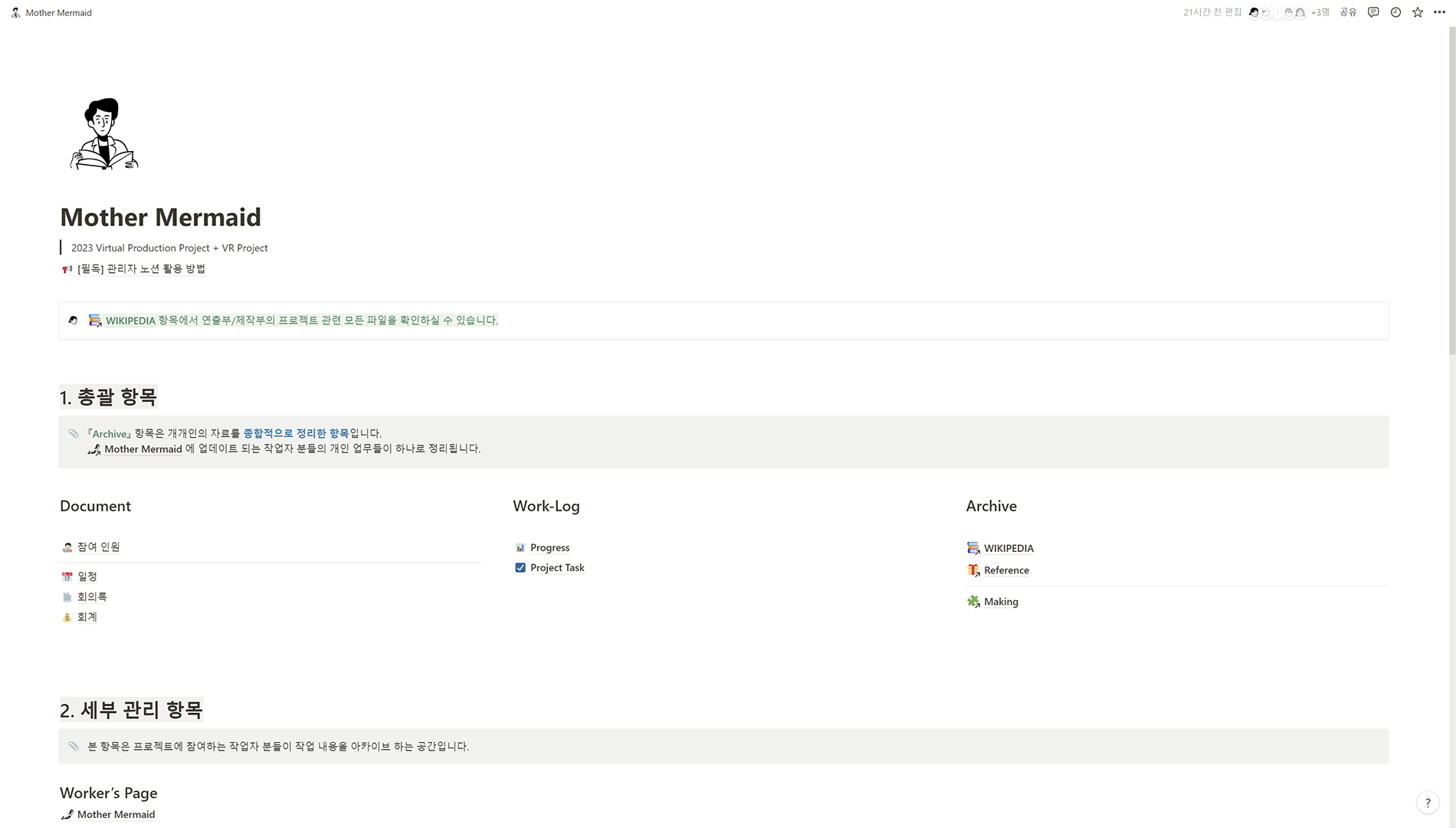Click the reading man page icon

point(104,133)
